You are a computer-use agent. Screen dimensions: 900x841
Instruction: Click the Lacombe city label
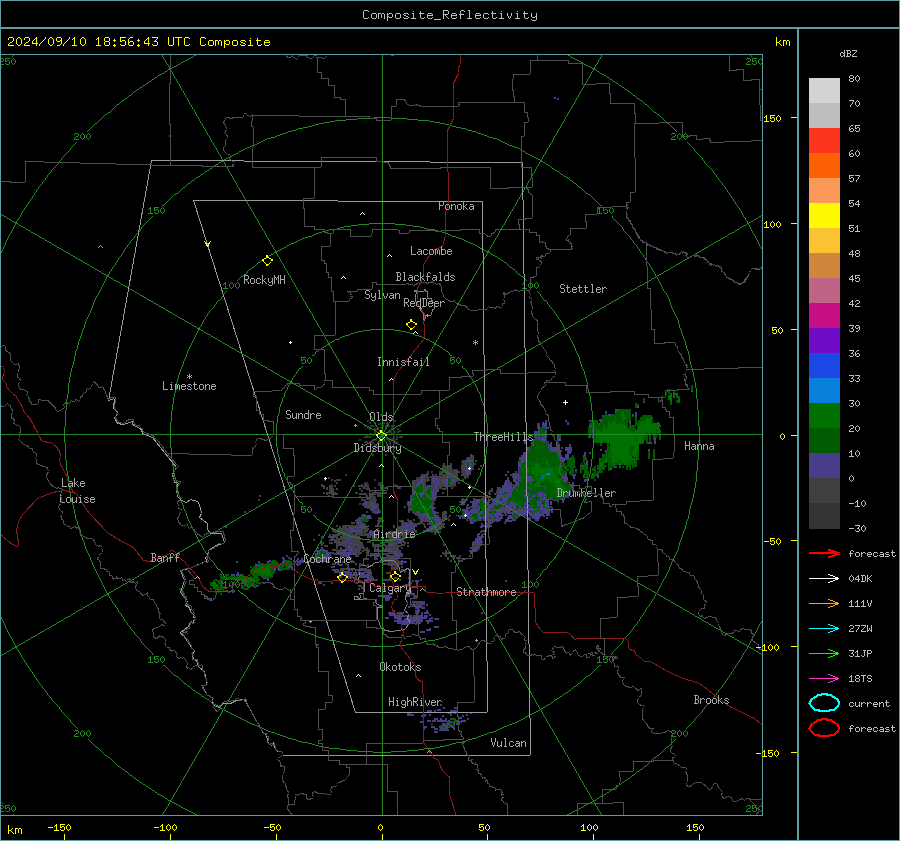(x=431, y=251)
